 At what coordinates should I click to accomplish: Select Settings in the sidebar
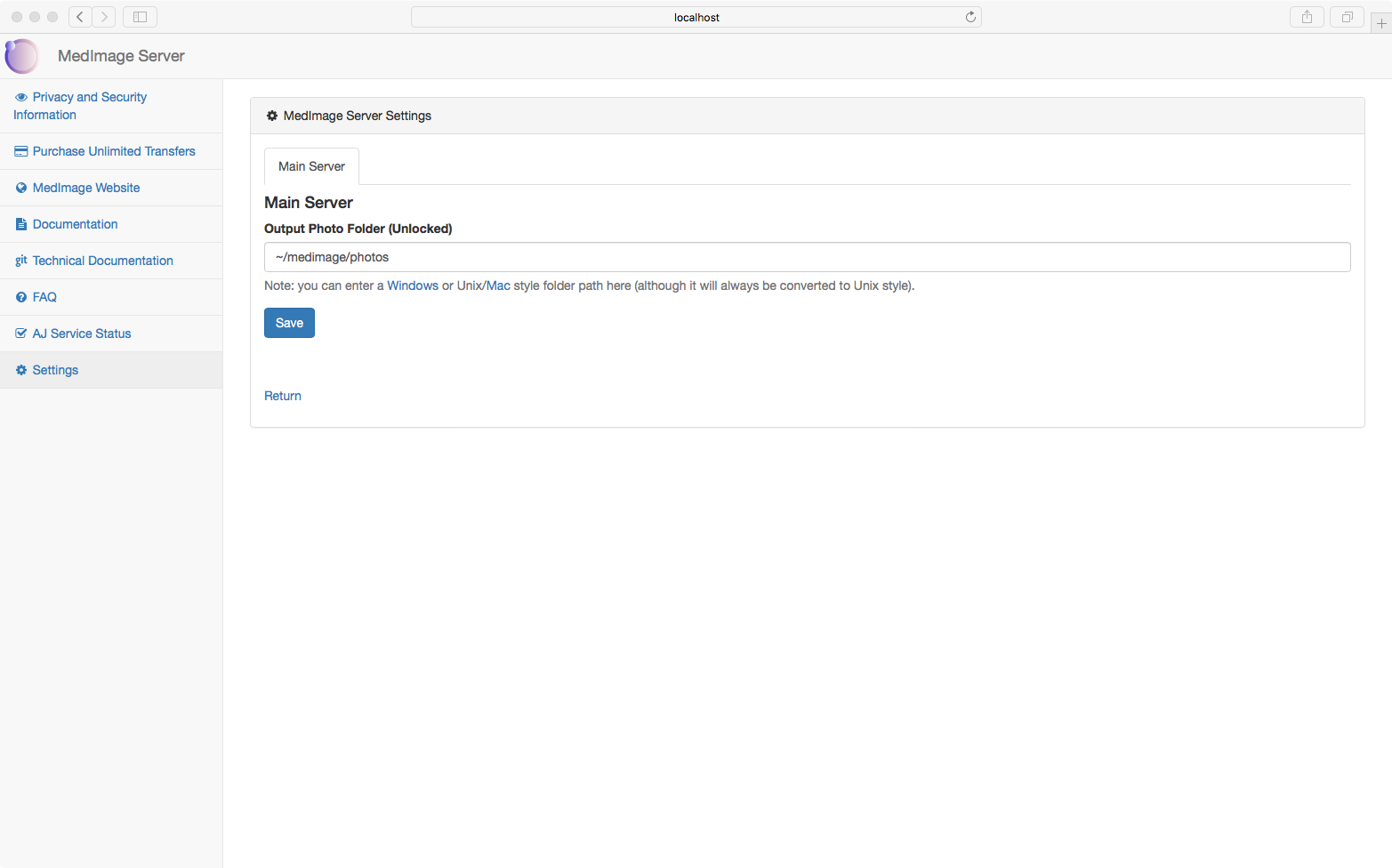pyautogui.click(x=111, y=370)
